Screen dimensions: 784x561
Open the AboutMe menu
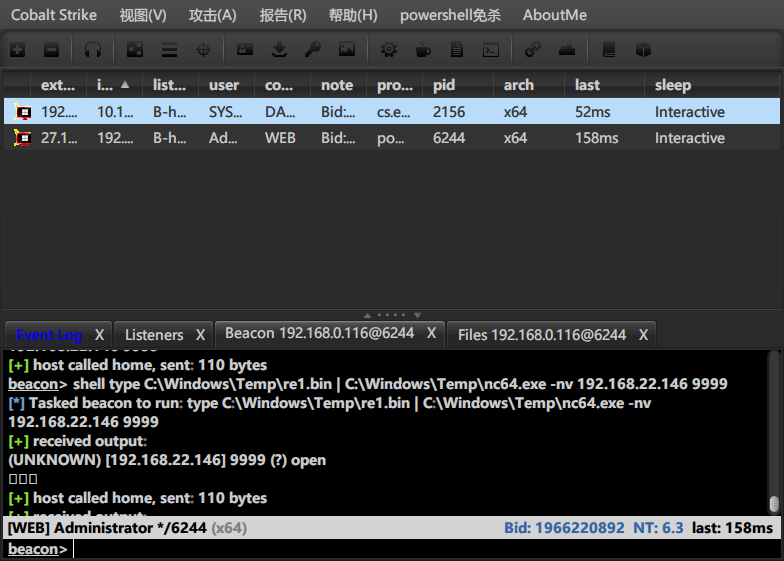click(555, 15)
